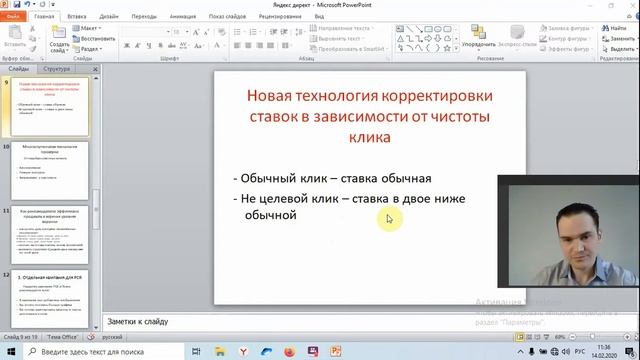Screen dimensions: 640x360
Task: Click Выделить select button
Action: pyautogui.click(x=620, y=49)
